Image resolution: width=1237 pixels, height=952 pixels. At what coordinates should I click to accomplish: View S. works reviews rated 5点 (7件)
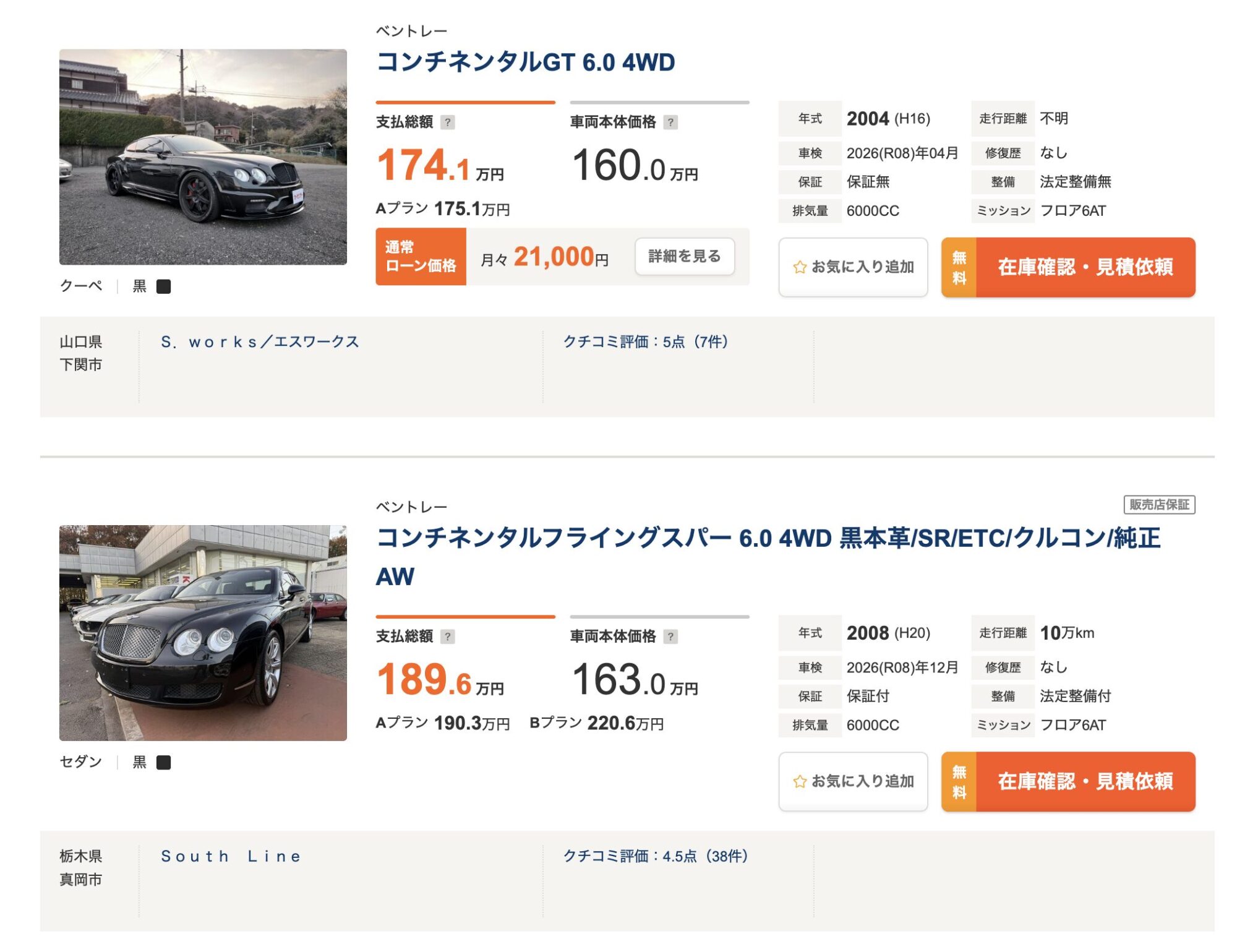pos(646,342)
